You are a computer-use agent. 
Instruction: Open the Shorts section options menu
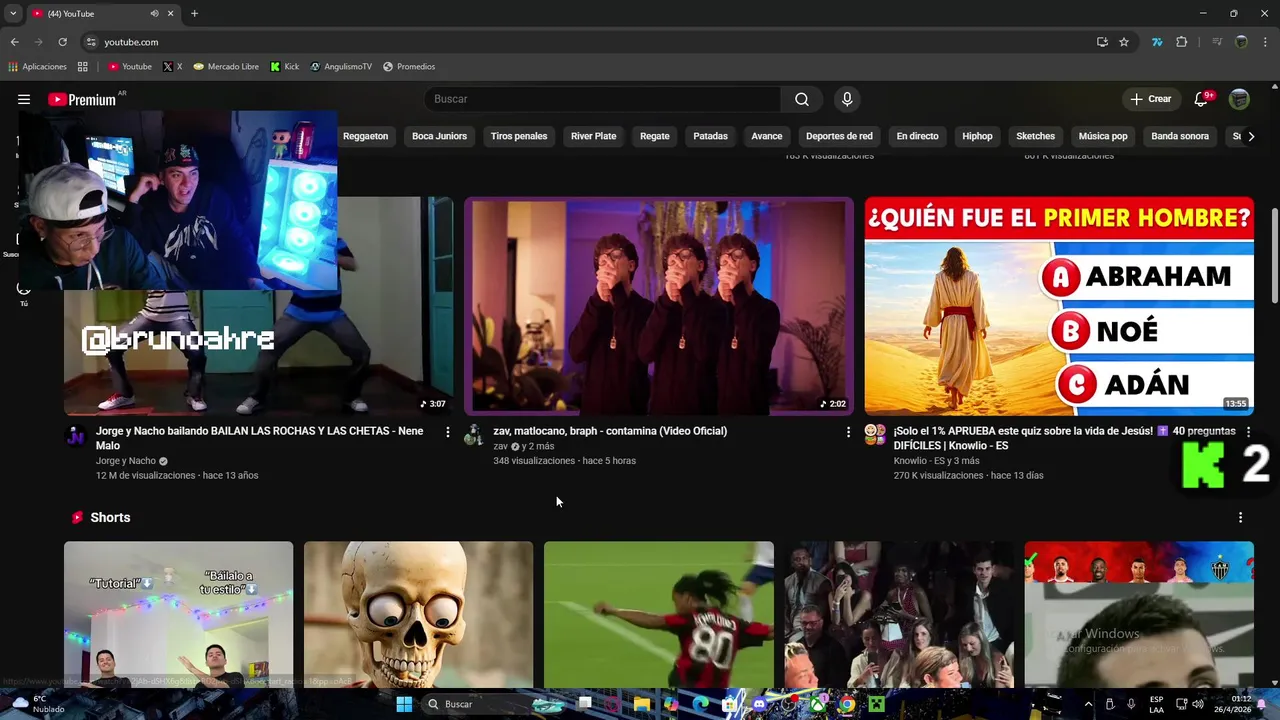[x=1240, y=517]
